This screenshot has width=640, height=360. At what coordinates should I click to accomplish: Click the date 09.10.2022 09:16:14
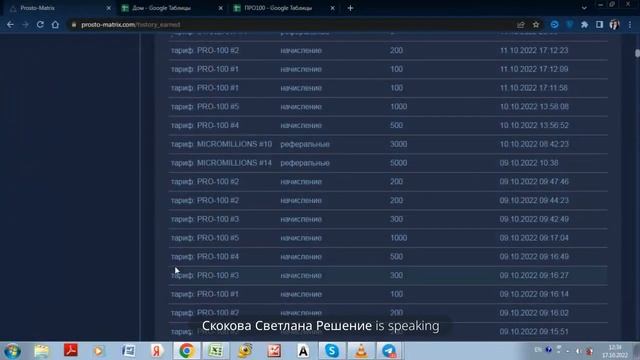click(x=534, y=294)
